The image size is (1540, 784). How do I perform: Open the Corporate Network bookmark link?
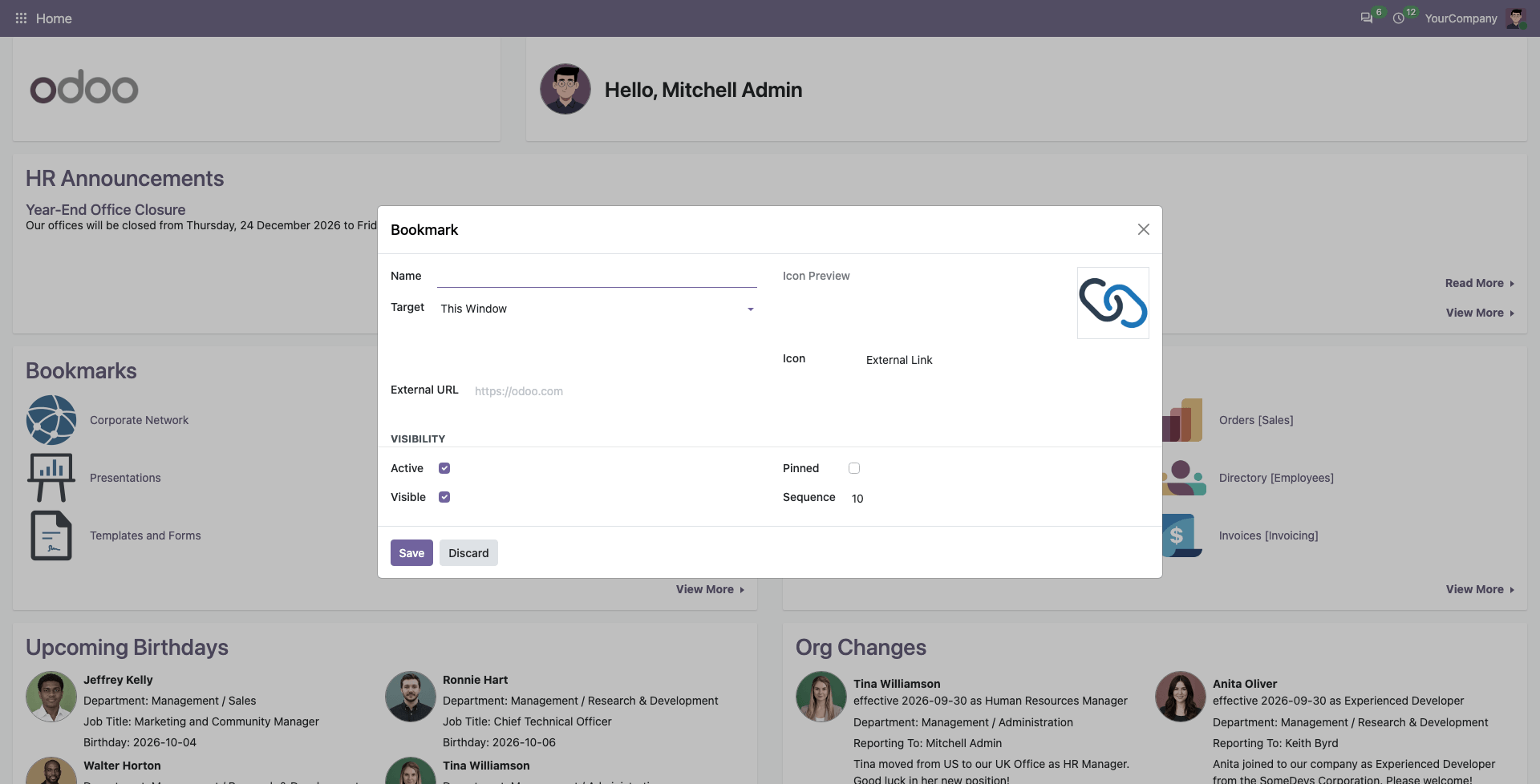(x=139, y=420)
